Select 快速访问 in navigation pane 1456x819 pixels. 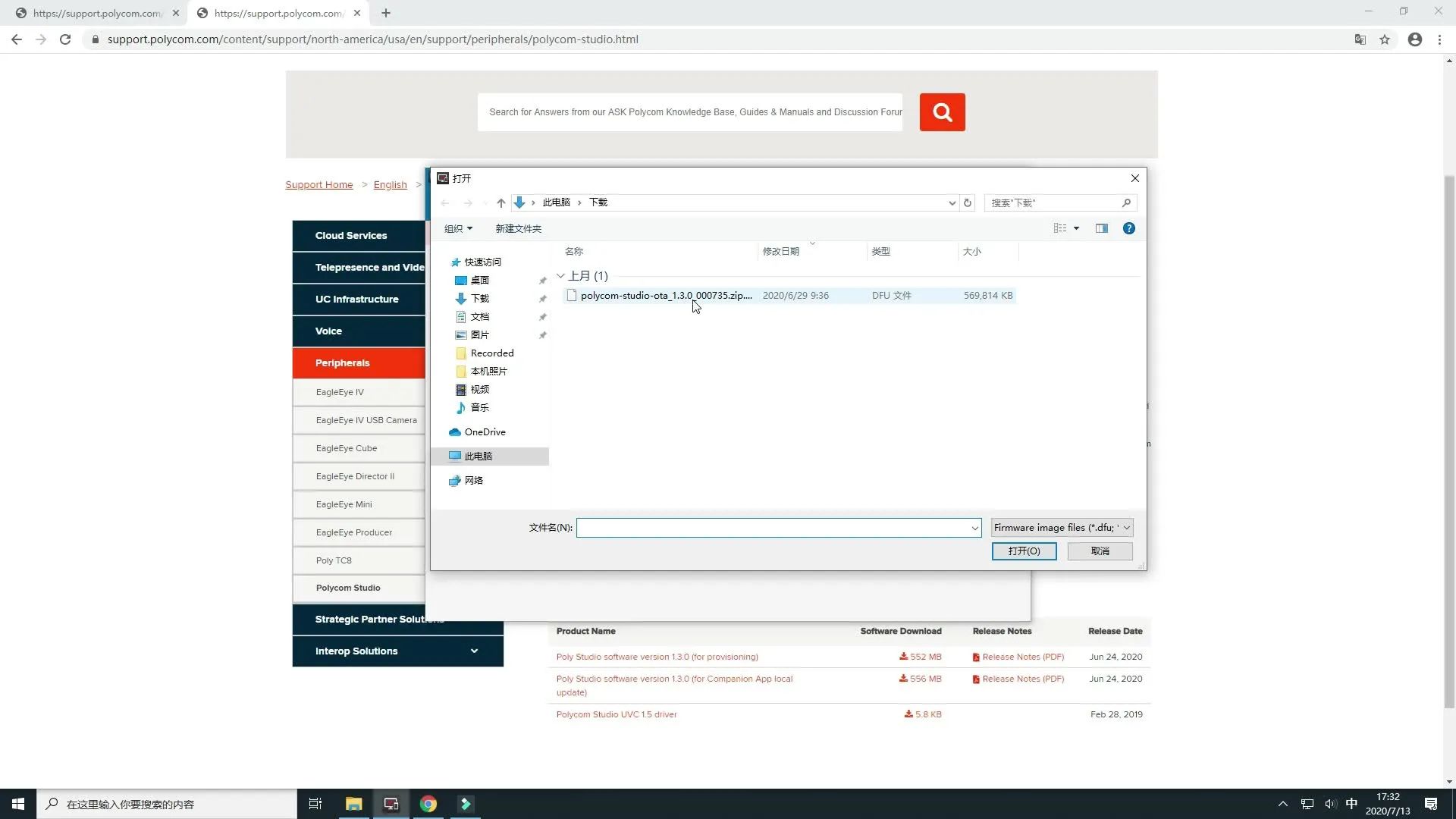(x=482, y=262)
